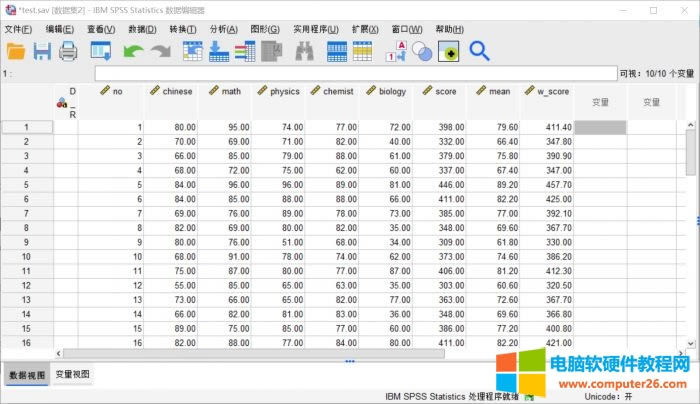Select the math cell with value 95.00

(225, 128)
